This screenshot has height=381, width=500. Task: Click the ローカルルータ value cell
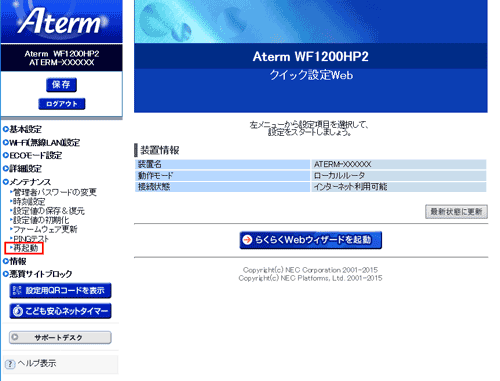click(398, 176)
